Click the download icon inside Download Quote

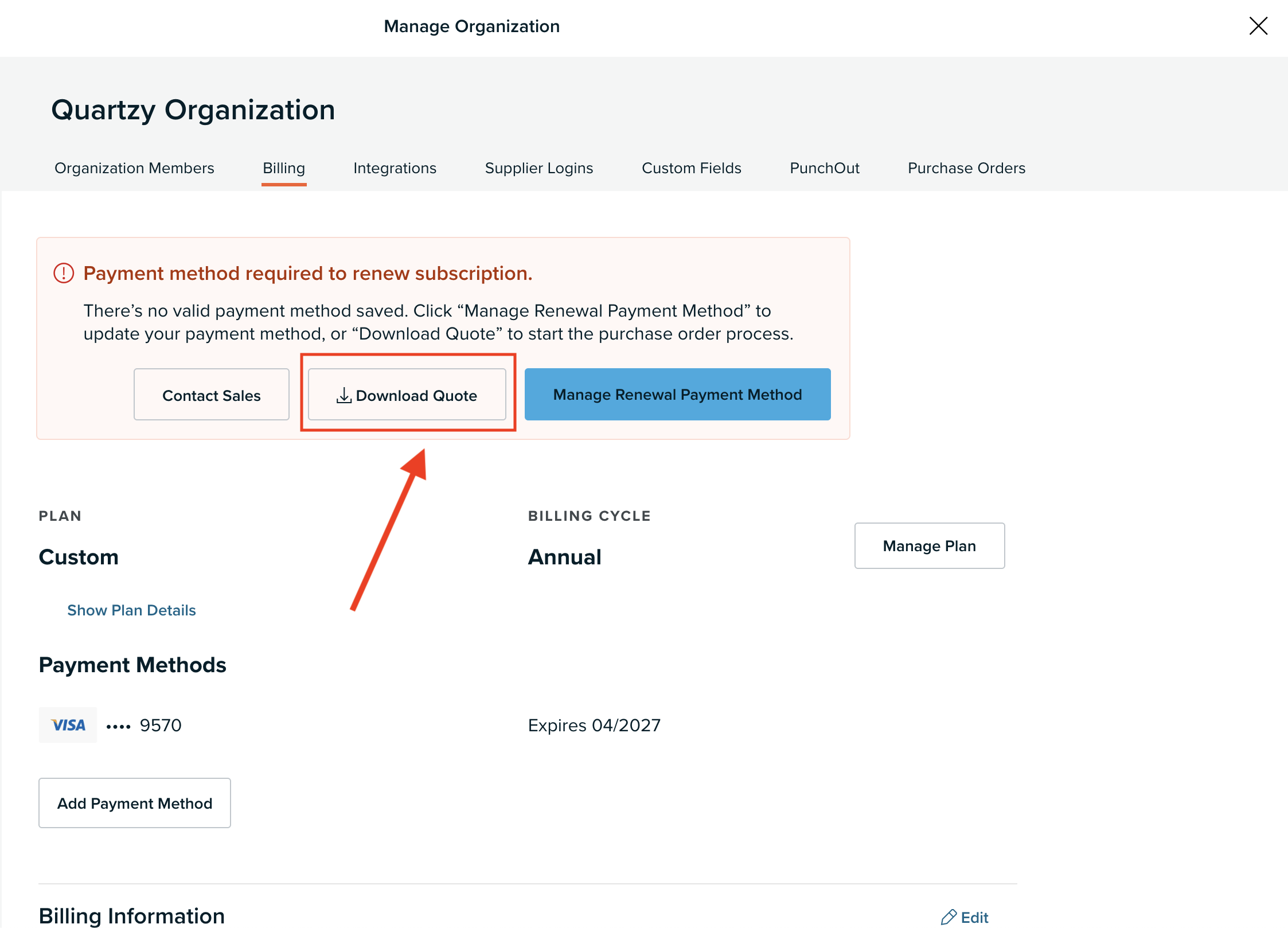coord(344,395)
